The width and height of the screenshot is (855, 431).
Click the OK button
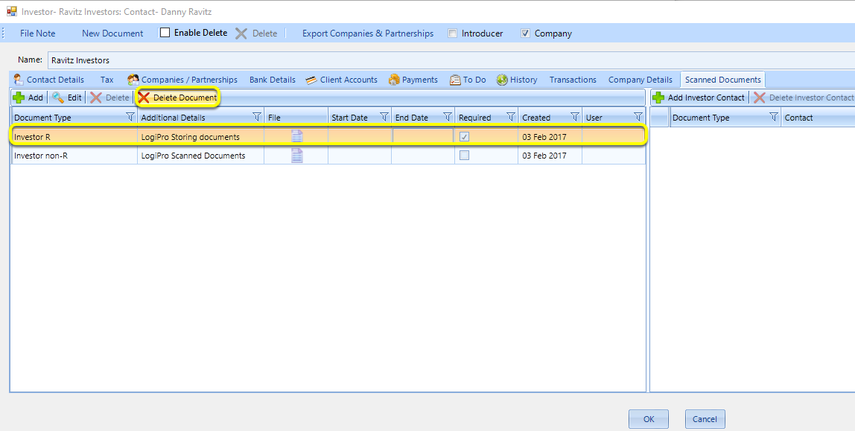click(648, 419)
